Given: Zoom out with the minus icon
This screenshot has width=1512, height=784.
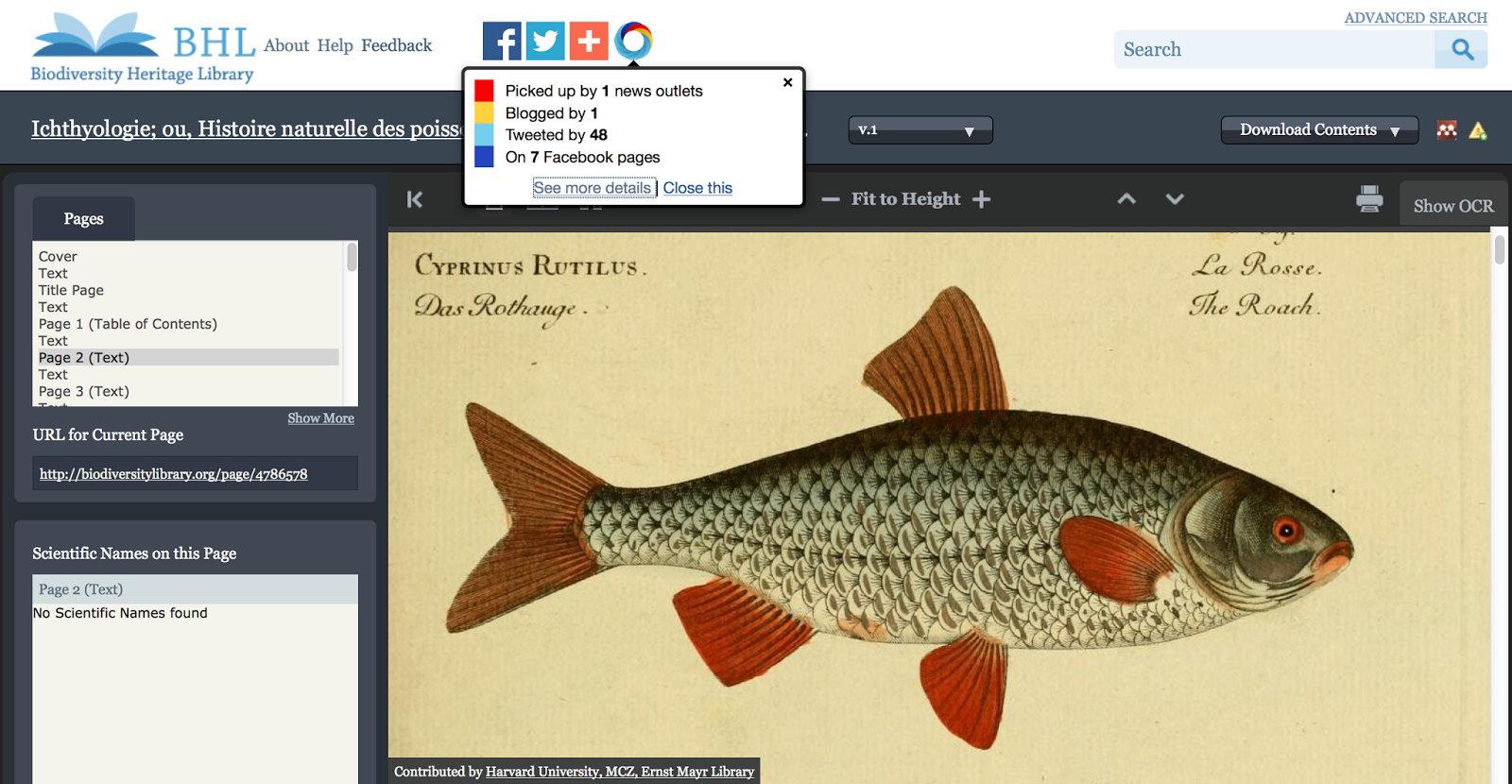Looking at the screenshot, I should coord(830,199).
